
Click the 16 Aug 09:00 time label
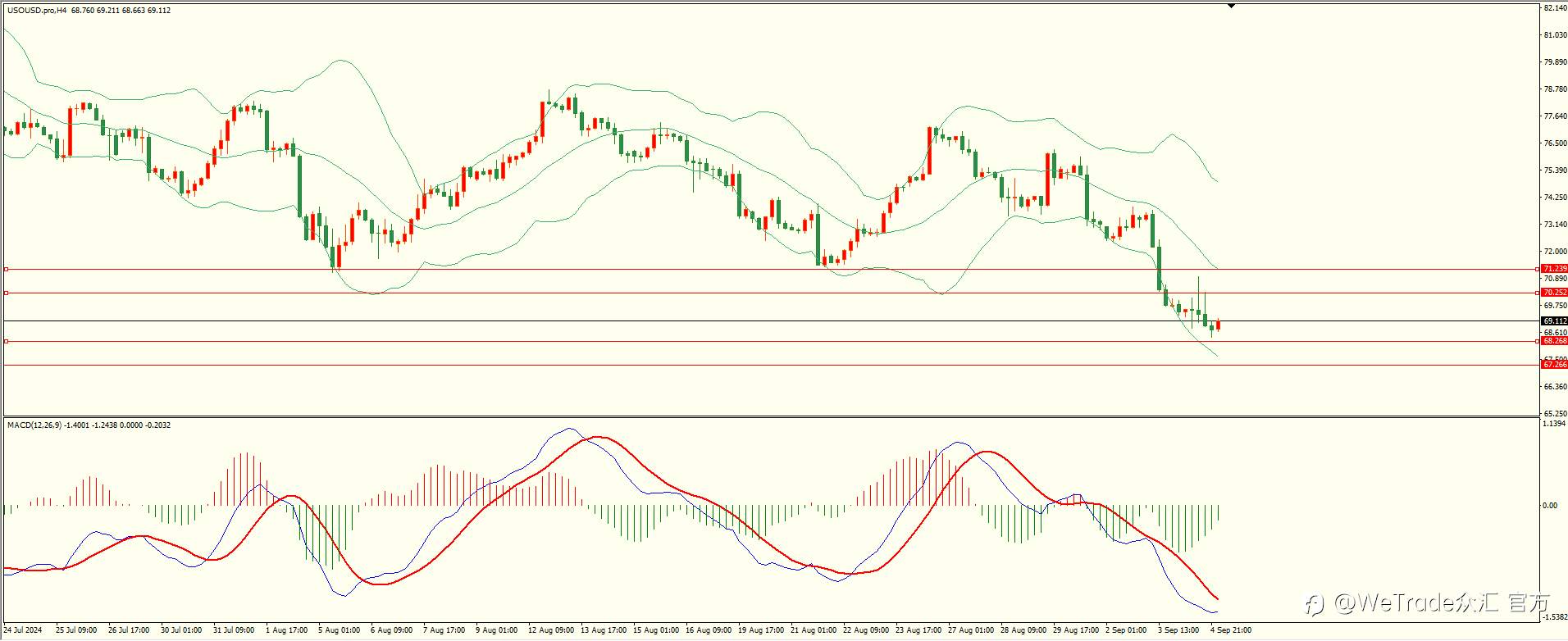tap(709, 630)
